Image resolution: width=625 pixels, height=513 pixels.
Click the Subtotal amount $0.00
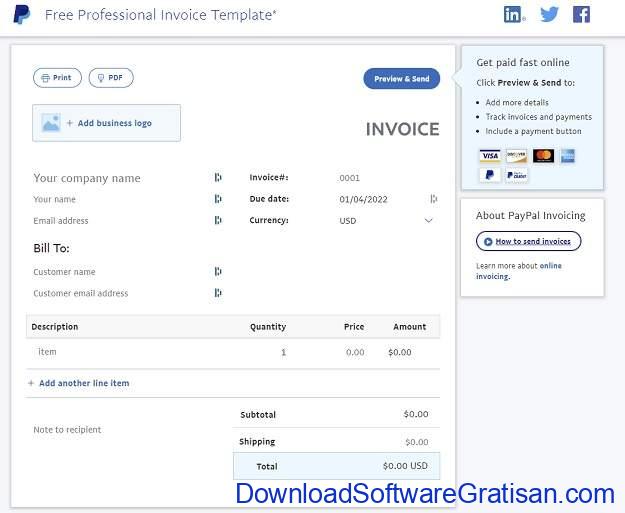(x=416, y=414)
